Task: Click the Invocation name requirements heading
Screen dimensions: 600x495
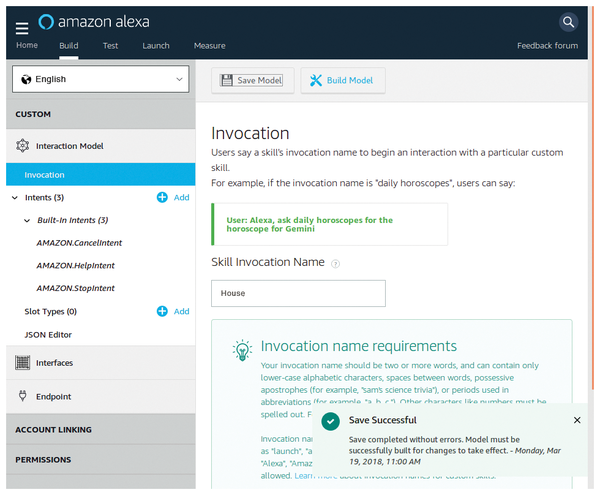Action: tap(359, 346)
